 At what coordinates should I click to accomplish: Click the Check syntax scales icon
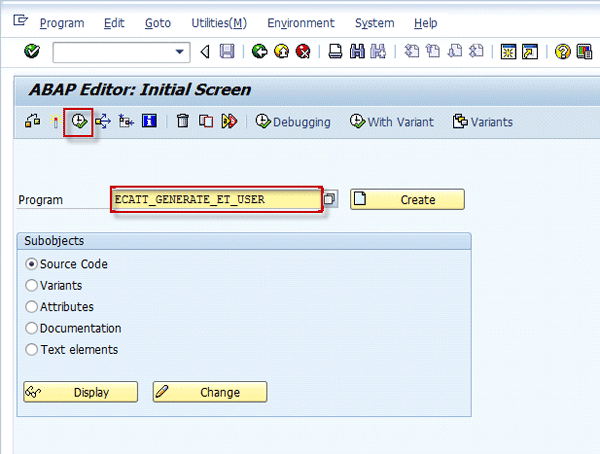tap(33, 121)
